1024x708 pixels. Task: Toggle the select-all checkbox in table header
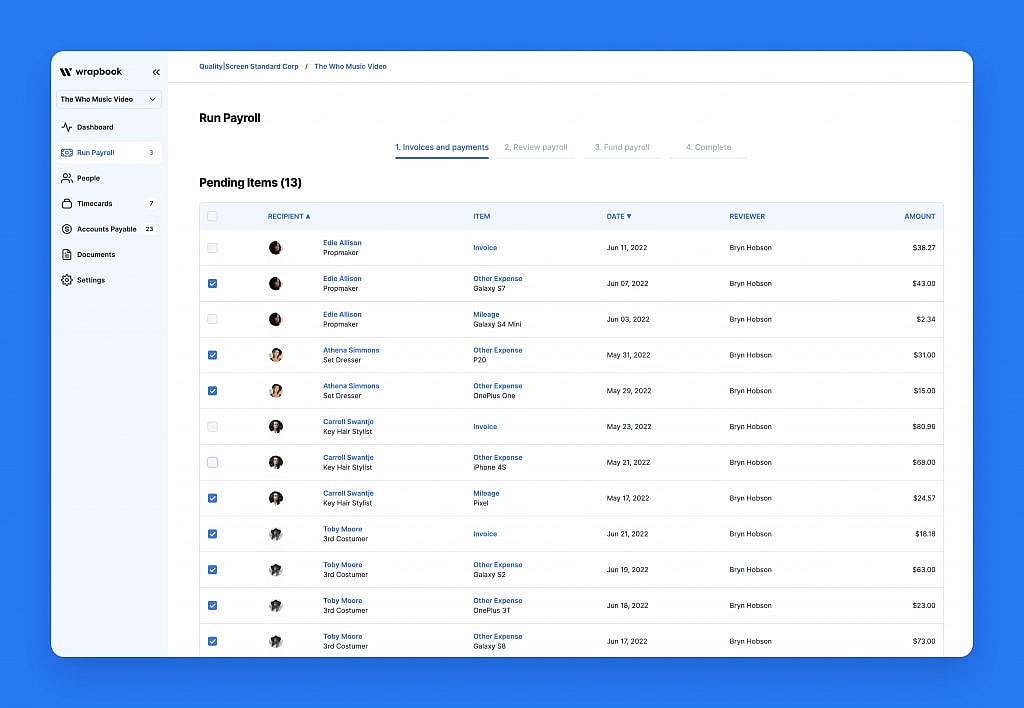[212, 216]
